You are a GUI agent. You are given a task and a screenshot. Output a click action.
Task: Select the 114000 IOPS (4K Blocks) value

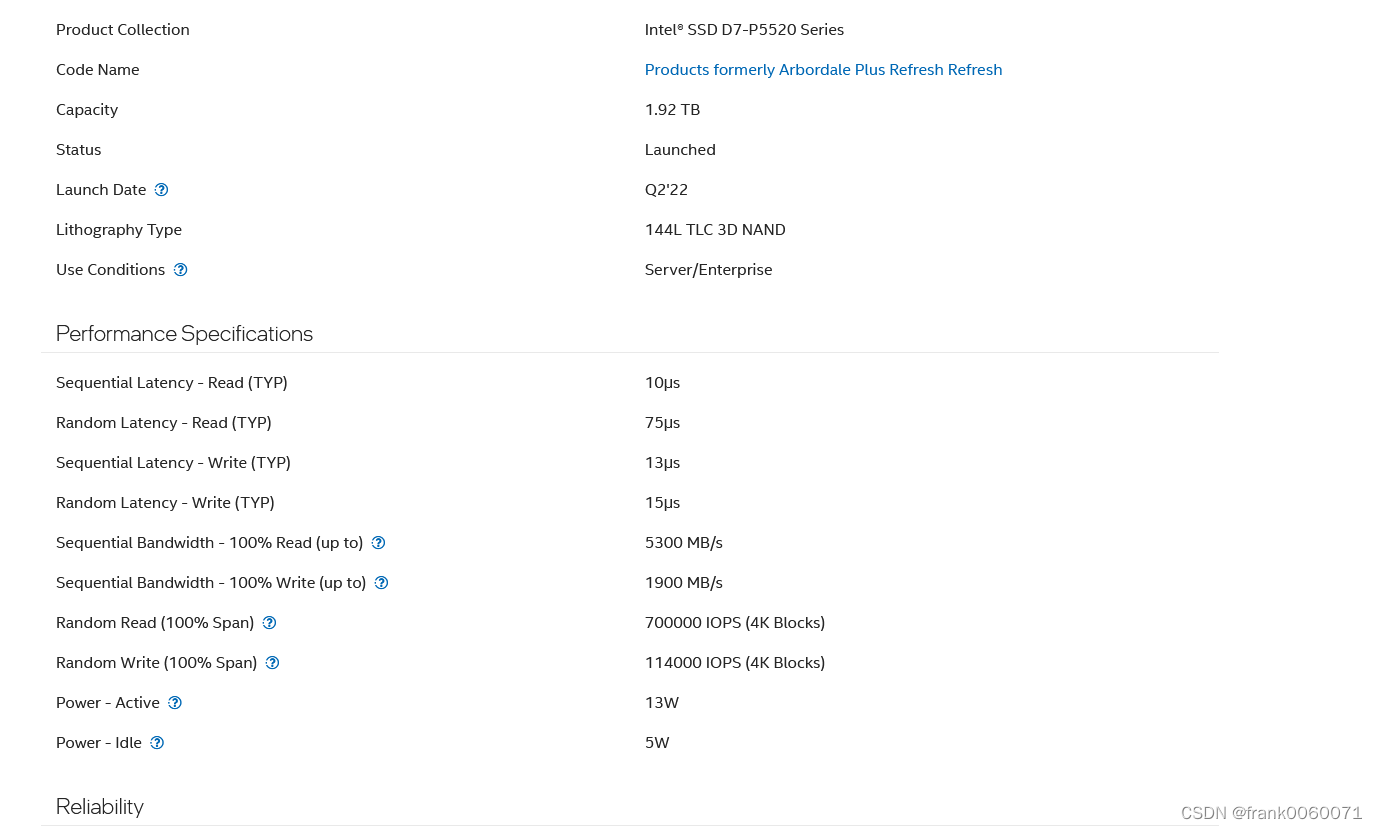point(735,663)
